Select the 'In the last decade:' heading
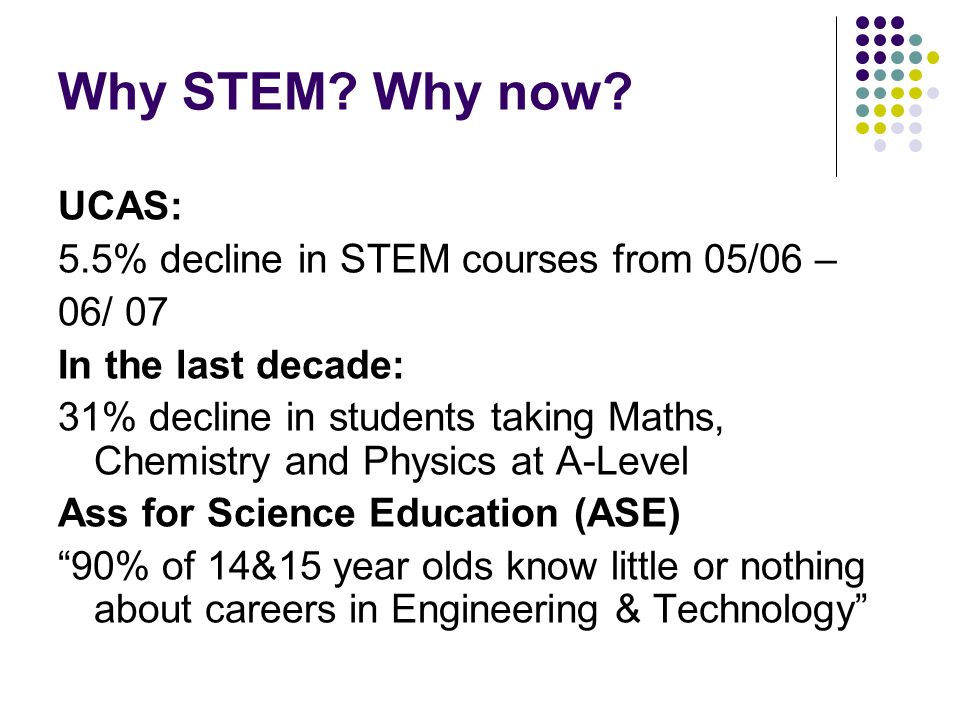 click(231, 365)
